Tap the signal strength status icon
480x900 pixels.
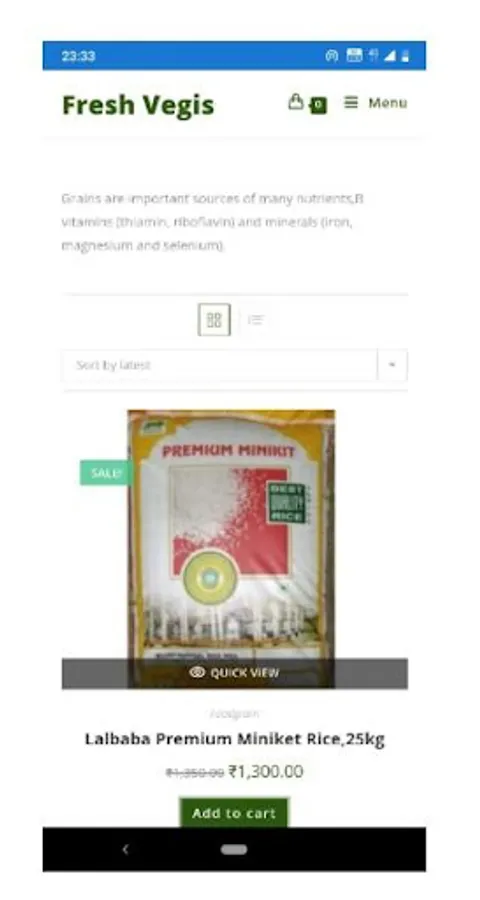(x=390, y=56)
